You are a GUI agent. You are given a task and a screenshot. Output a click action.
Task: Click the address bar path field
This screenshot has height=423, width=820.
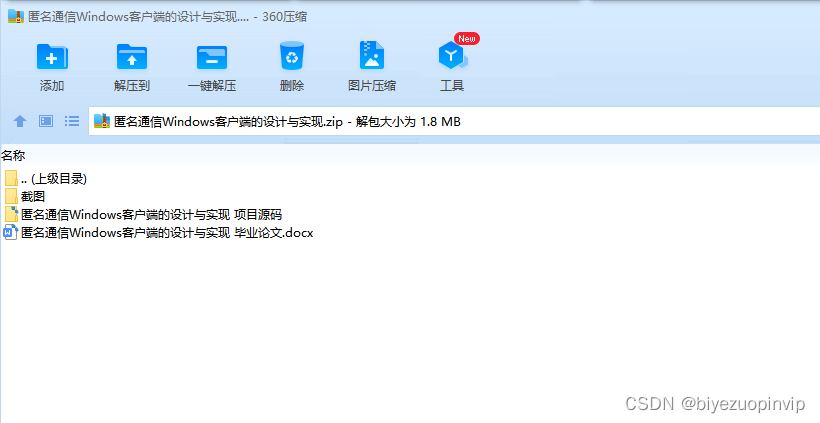(x=454, y=121)
